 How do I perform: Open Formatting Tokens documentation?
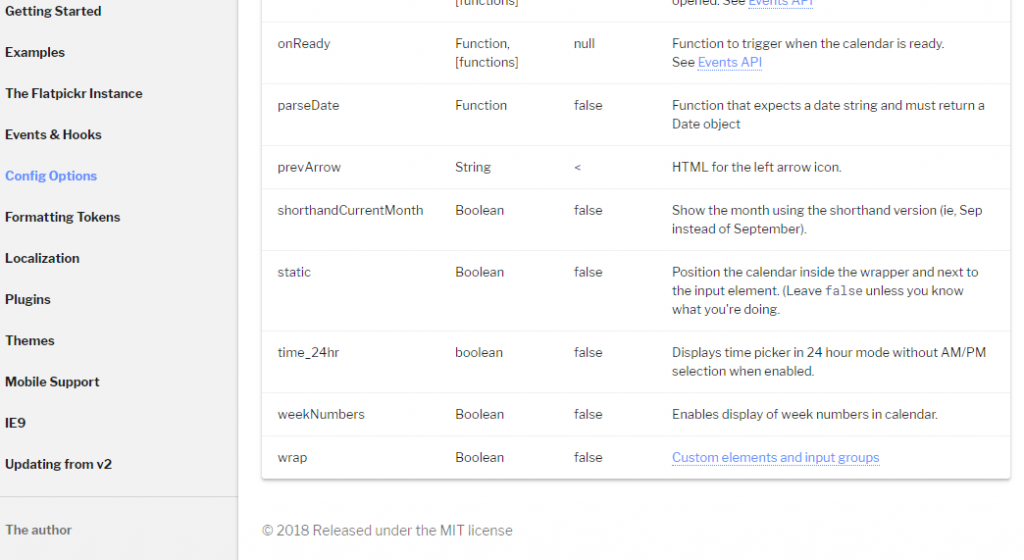(62, 217)
